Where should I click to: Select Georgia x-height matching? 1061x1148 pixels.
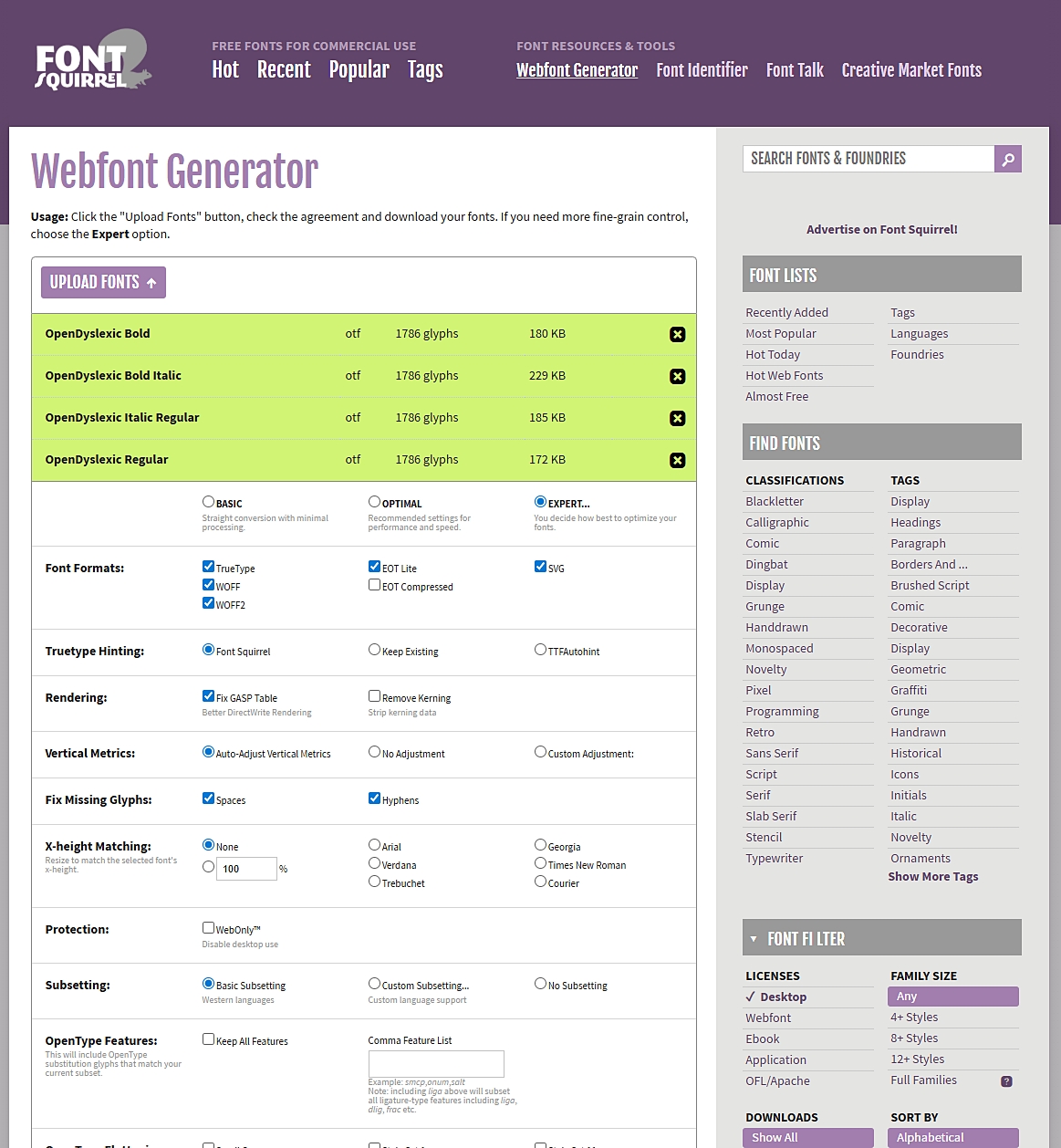(540, 845)
